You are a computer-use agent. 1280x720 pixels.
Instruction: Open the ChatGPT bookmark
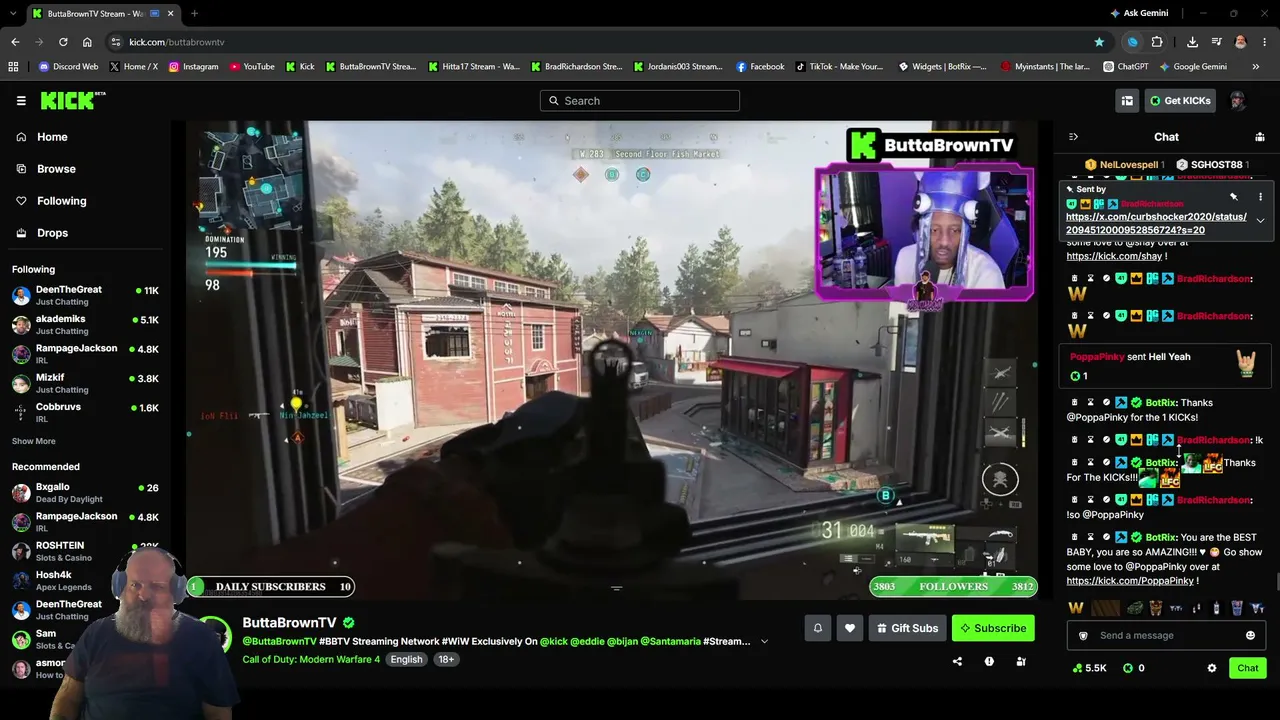click(x=1126, y=67)
